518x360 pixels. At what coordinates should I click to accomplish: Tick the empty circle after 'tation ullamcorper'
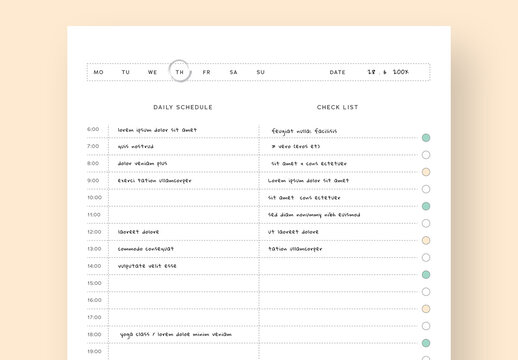click(426, 258)
